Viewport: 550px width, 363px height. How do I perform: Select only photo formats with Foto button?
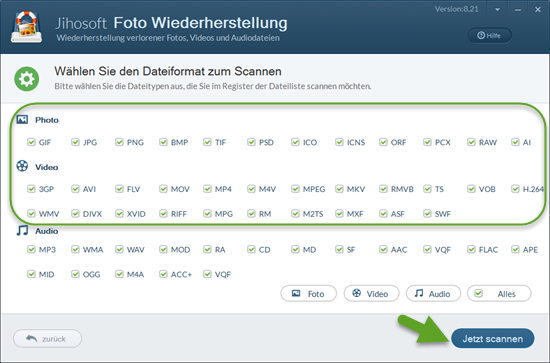[x=308, y=294]
